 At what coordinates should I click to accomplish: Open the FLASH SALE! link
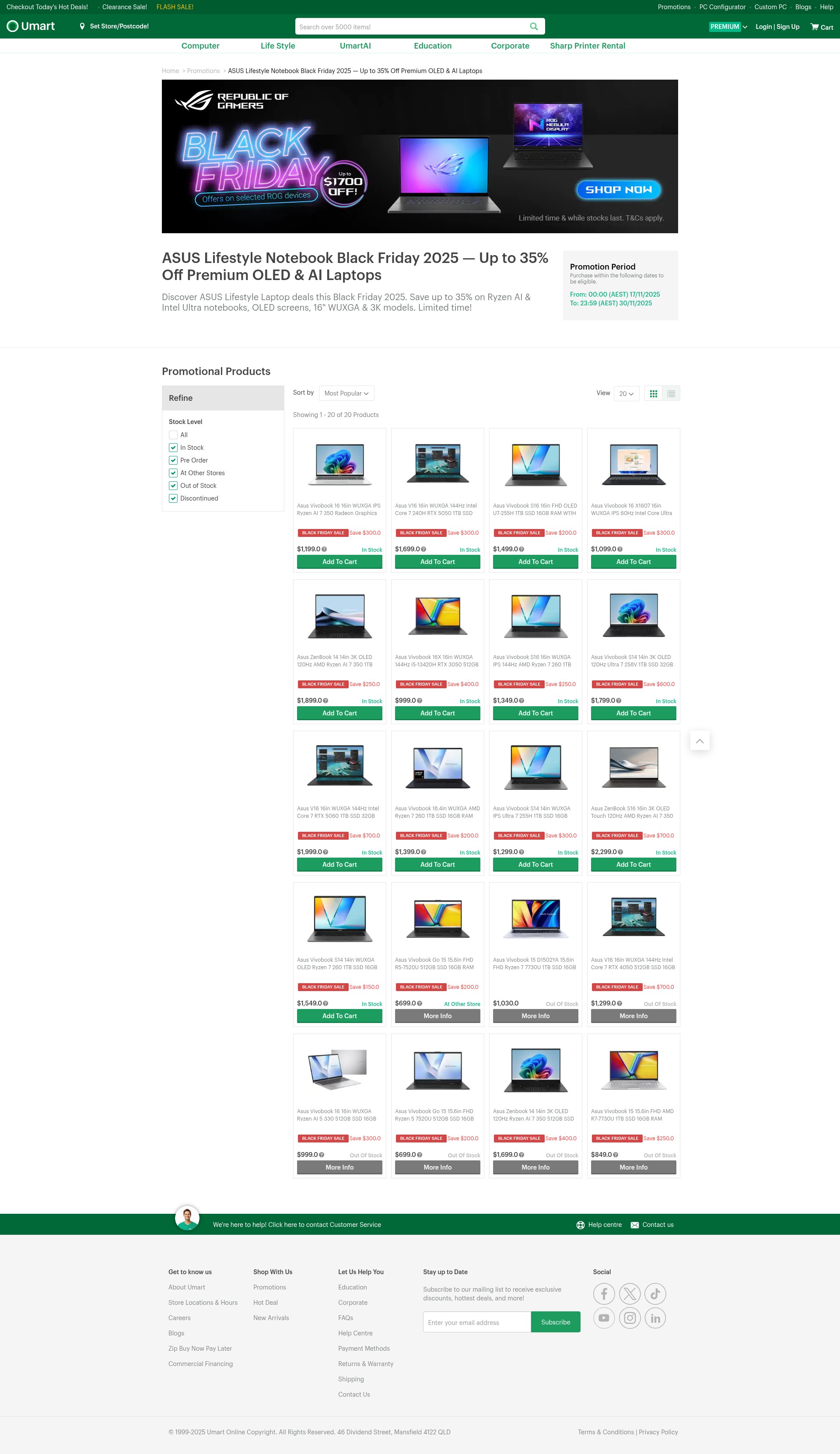175,7
